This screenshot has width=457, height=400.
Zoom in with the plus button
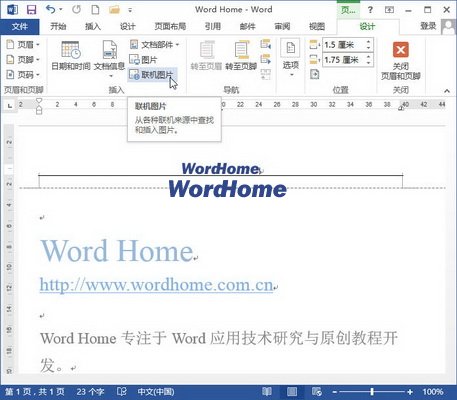pyautogui.click(x=410, y=392)
